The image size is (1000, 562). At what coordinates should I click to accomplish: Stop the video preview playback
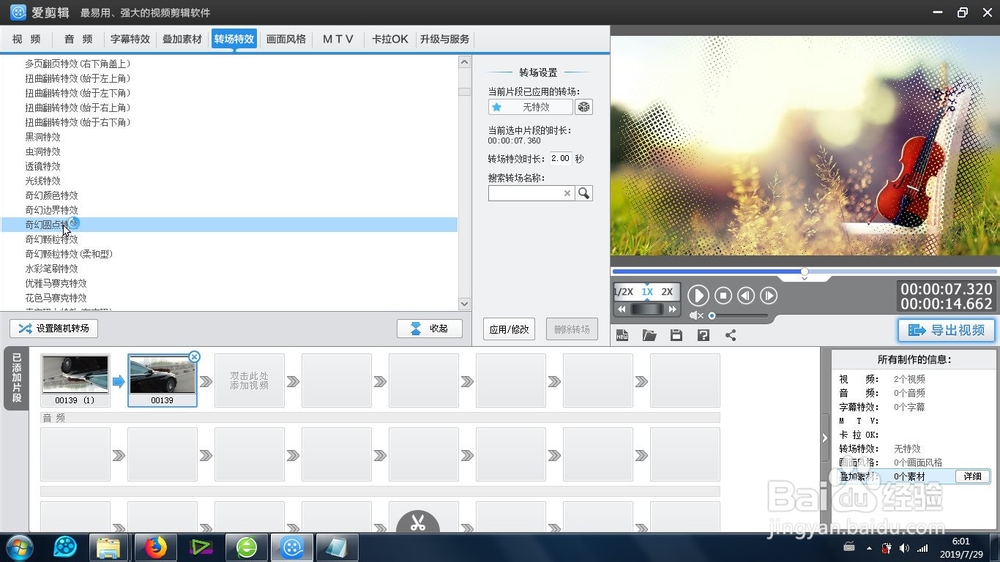723,295
